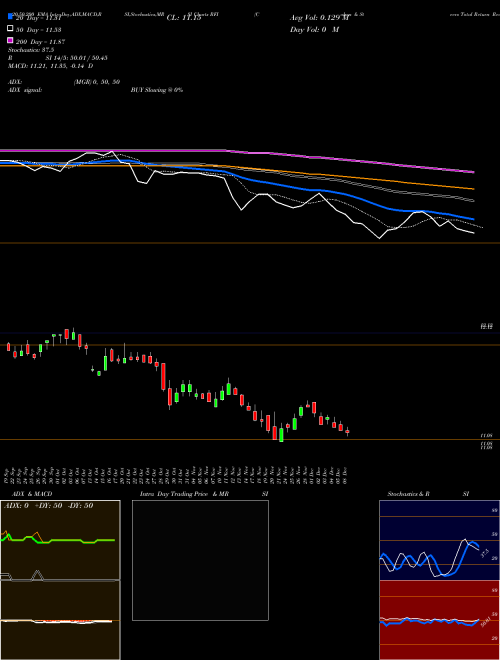Image resolution: width=500 pixels, height=660 pixels.
Task: Click the 'Avg Vol: 0.129 M' label
Action: (x=320, y=18)
